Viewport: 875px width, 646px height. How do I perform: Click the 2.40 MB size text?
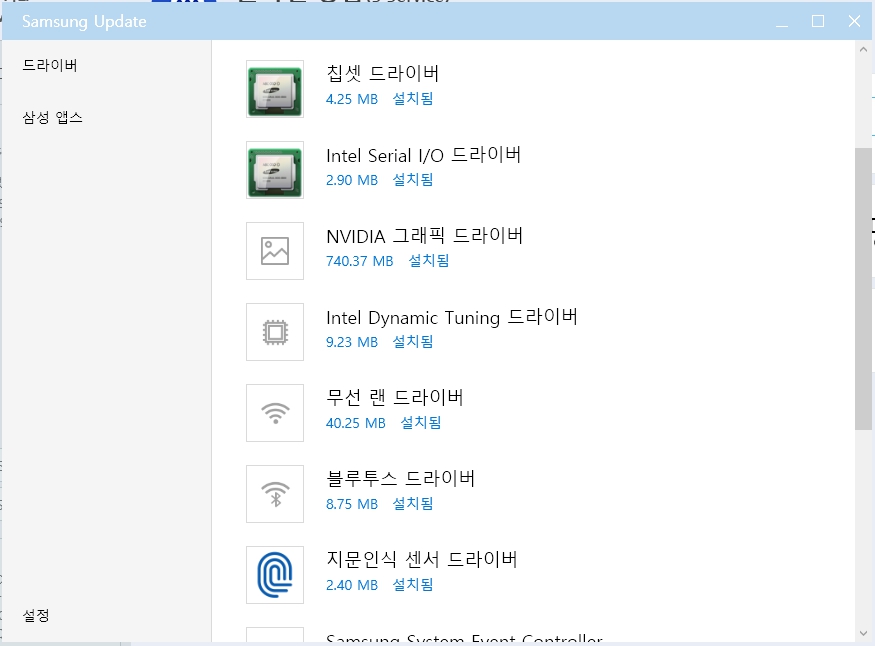pos(352,585)
